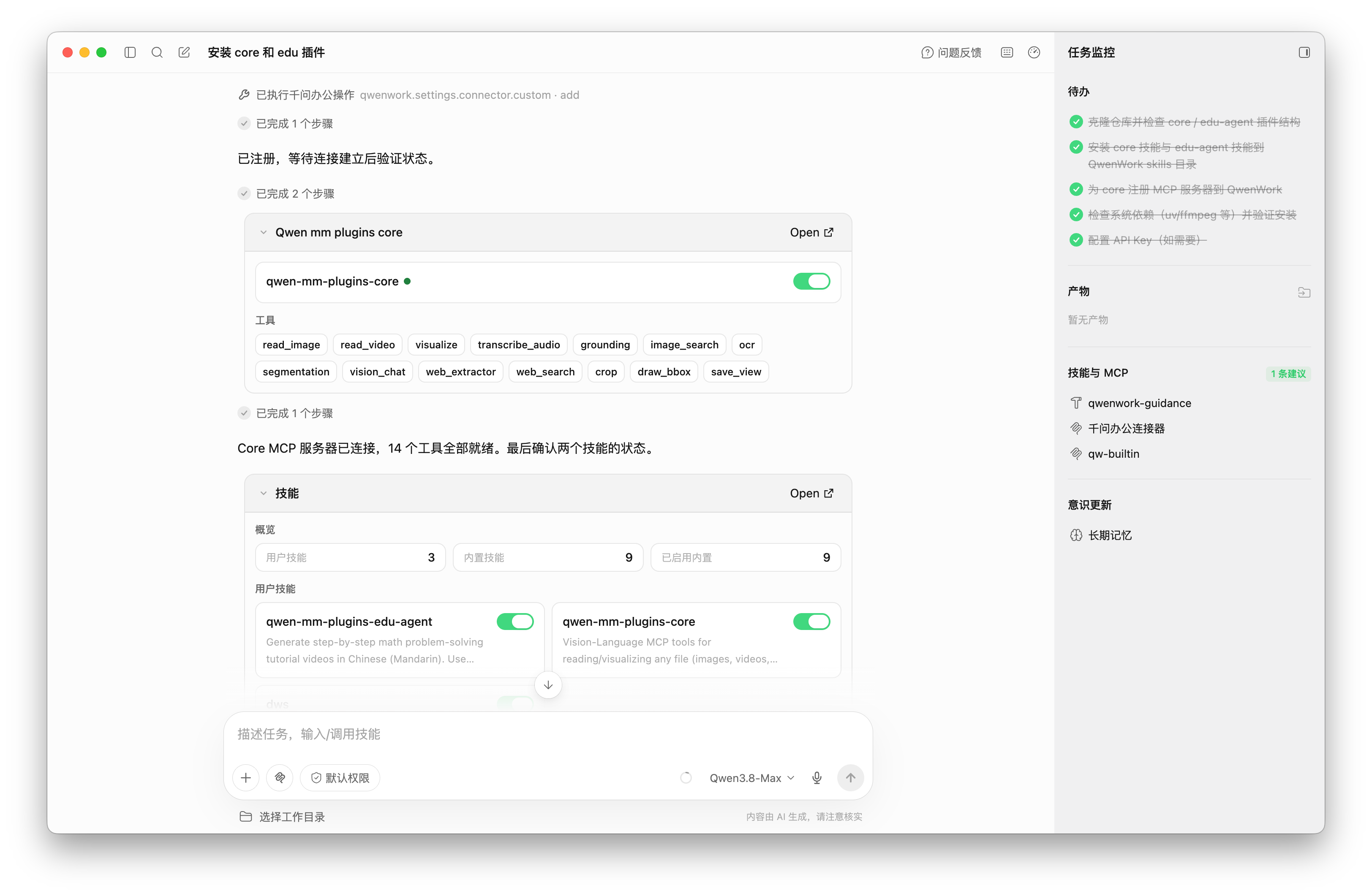Toggle the left sidebar panel icon

pos(130,52)
